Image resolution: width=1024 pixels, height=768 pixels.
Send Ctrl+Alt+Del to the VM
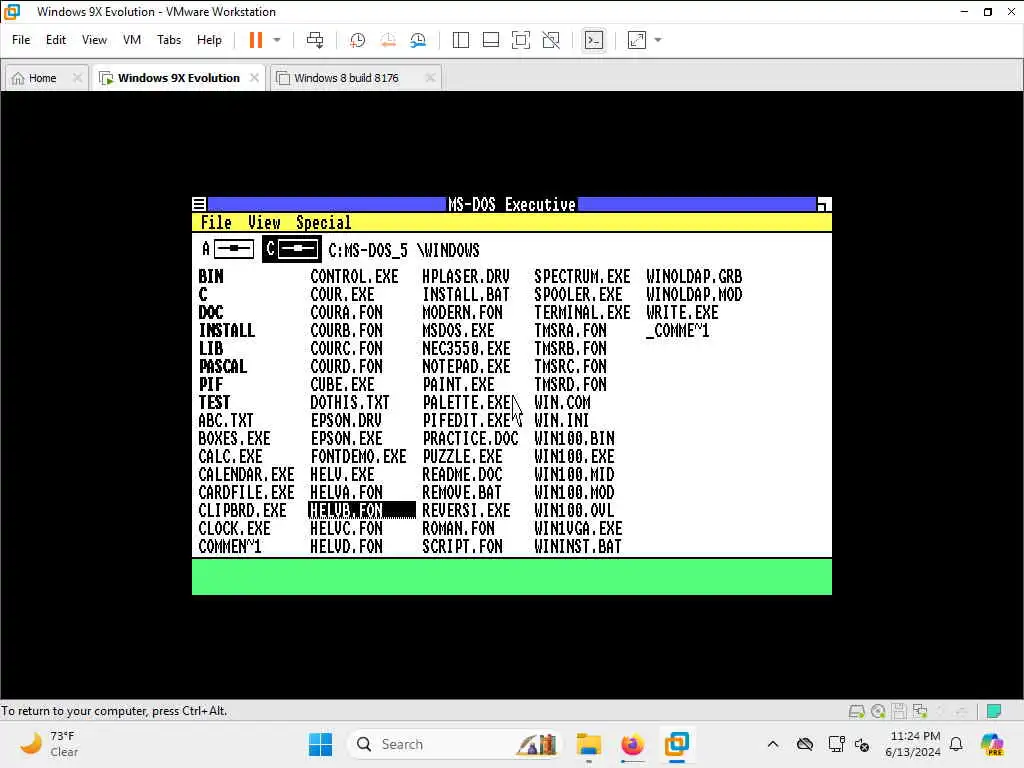point(315,40)
